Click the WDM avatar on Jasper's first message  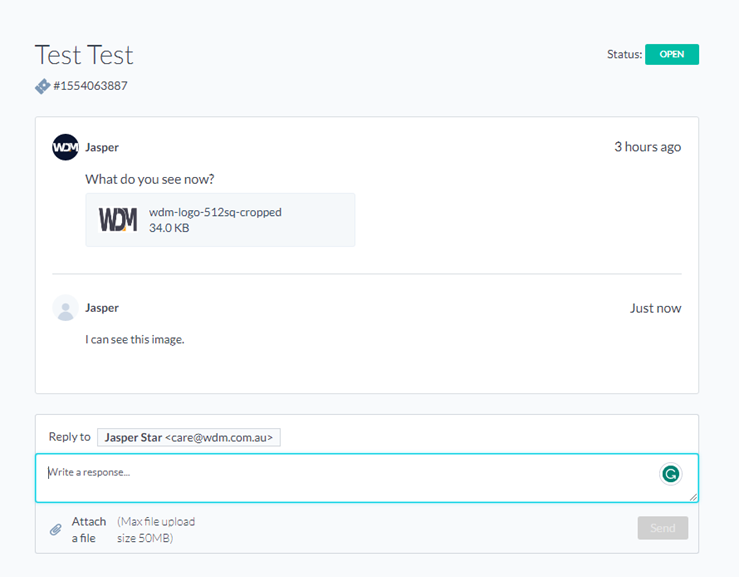[65, 147]
